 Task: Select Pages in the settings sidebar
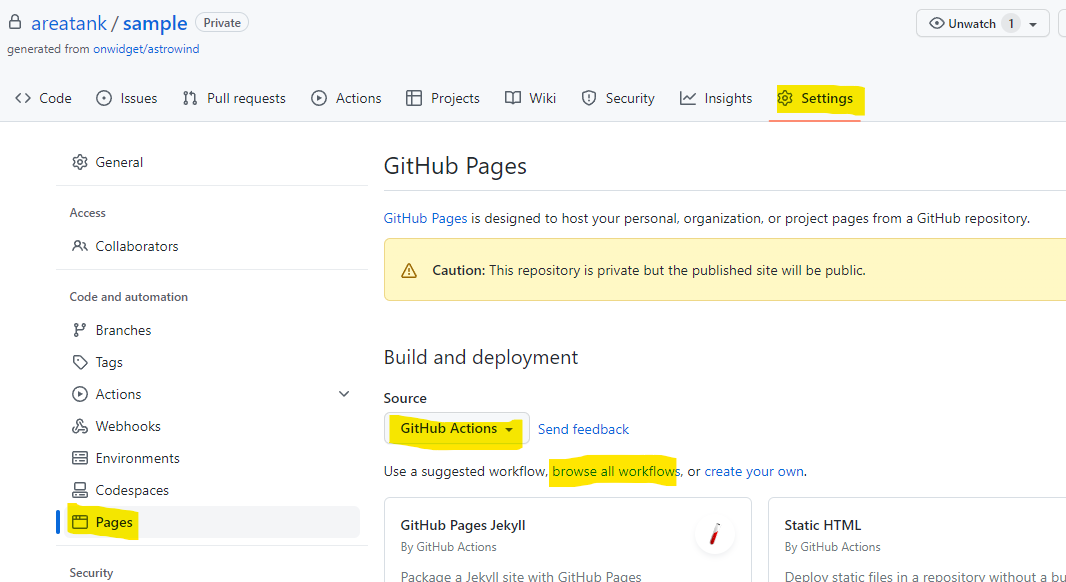point(114,522)
